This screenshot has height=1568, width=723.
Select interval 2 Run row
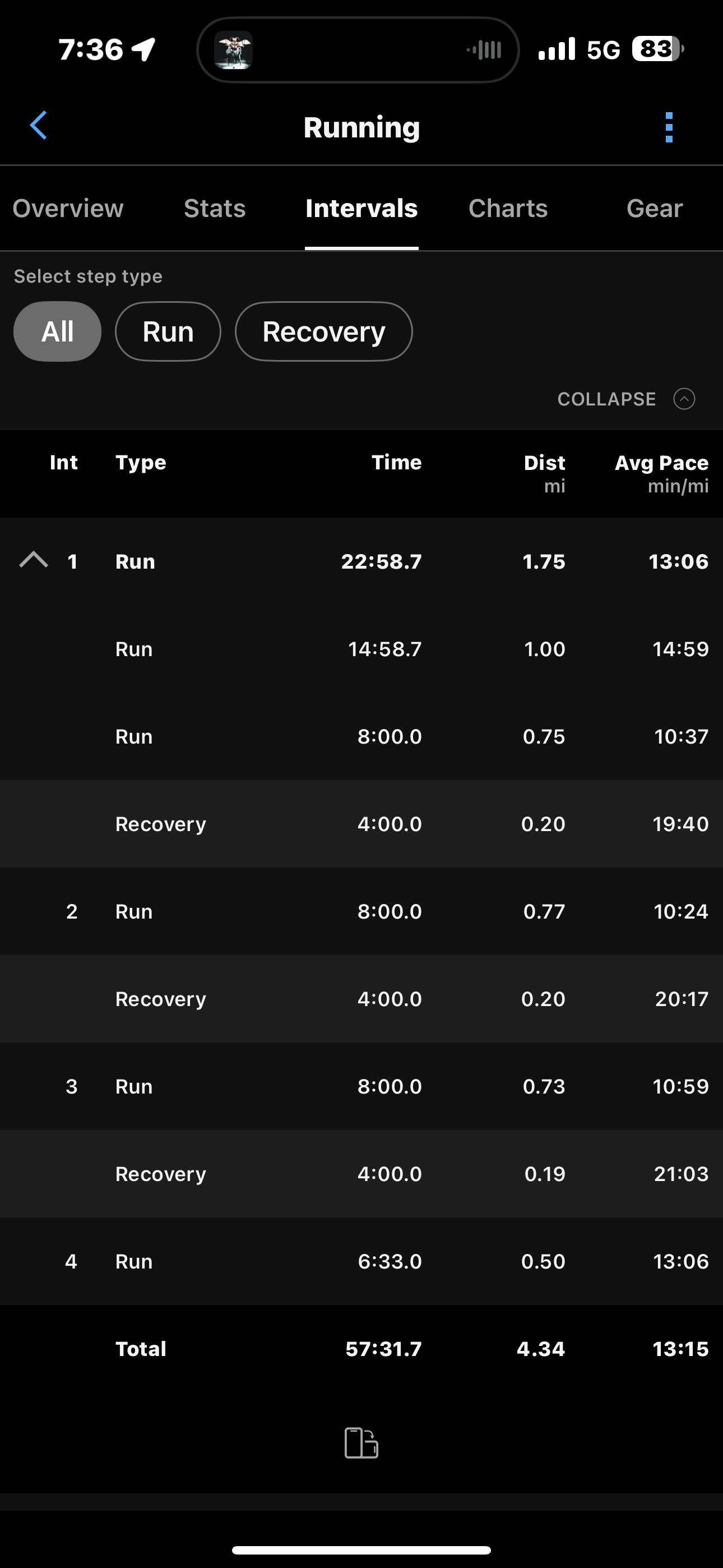click(361, 911)
